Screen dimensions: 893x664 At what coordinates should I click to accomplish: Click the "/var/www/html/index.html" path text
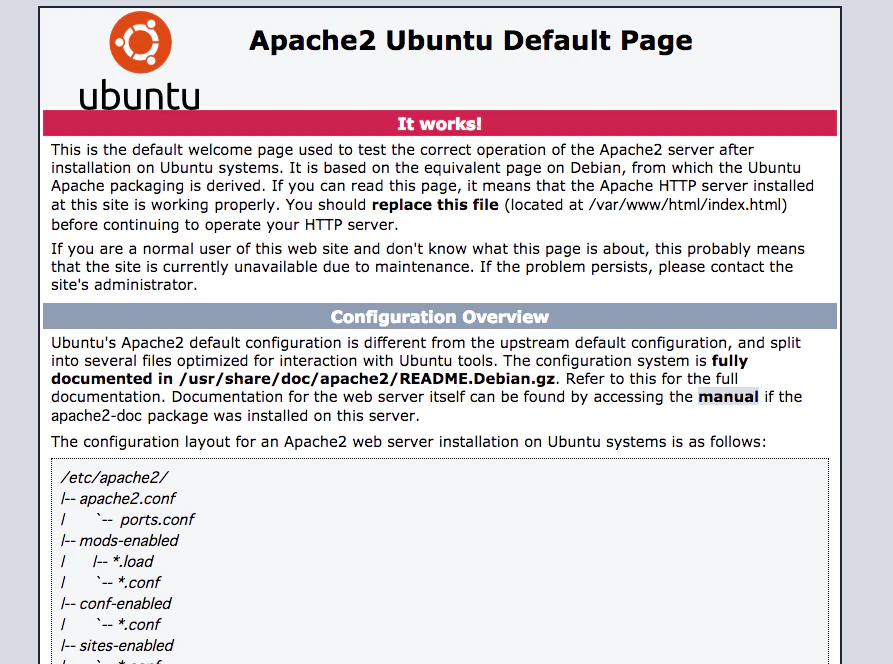click(x=685, y=204)
